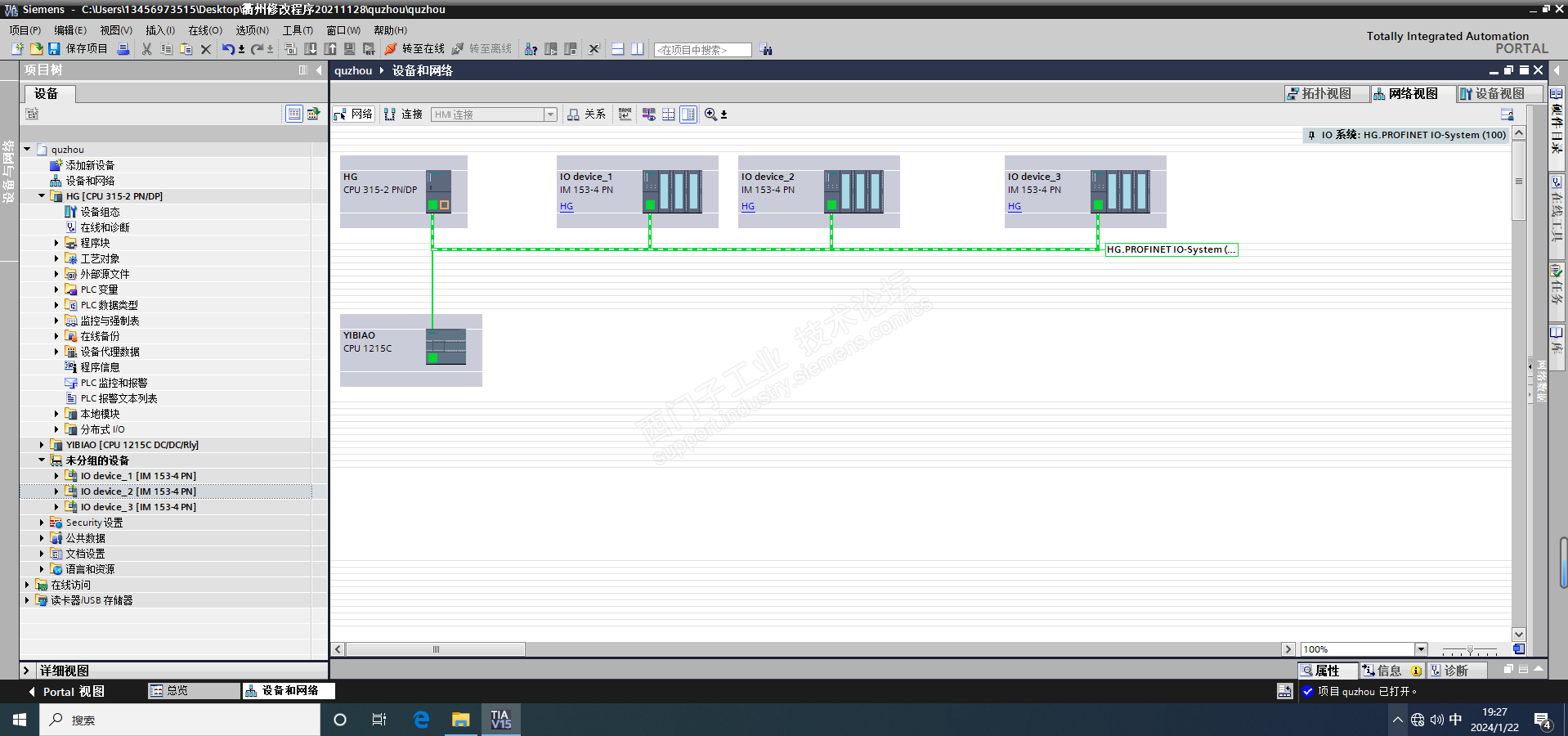Click the copy icon in the main toolbar
1568x736 pixels.
(167, 49)
